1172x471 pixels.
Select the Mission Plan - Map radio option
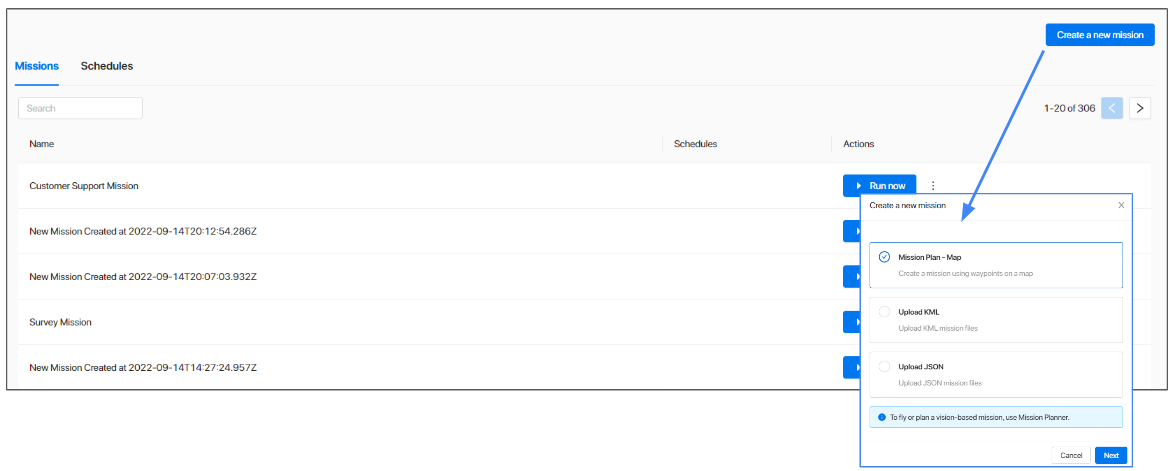point(884,256)
